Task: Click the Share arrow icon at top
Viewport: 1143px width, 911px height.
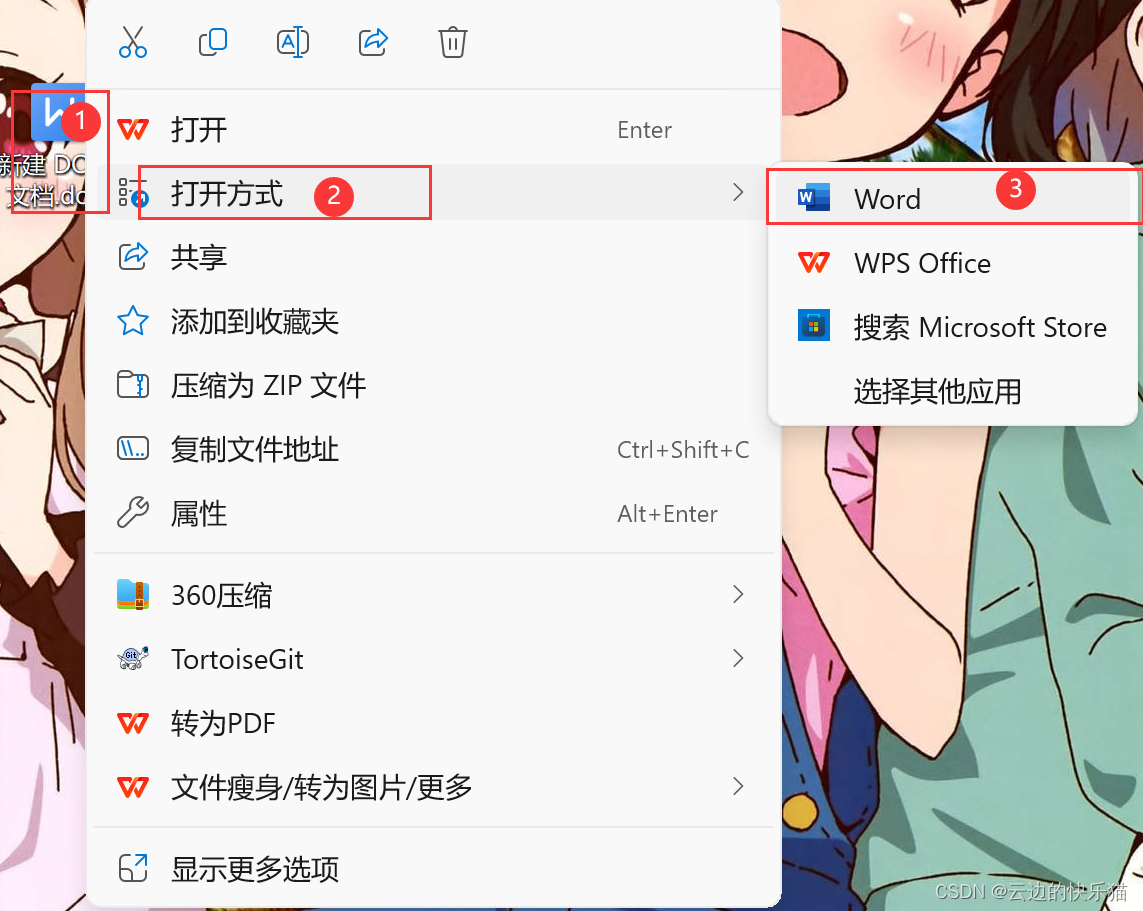Action: tap(372, 42)
